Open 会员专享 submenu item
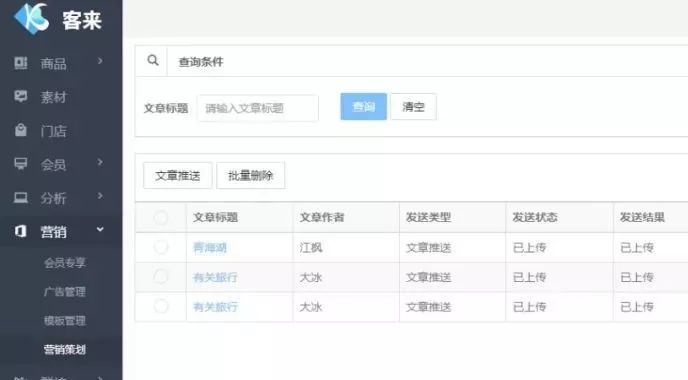The width and height of the screenshot is (688, 380). (x=65, y=262)
